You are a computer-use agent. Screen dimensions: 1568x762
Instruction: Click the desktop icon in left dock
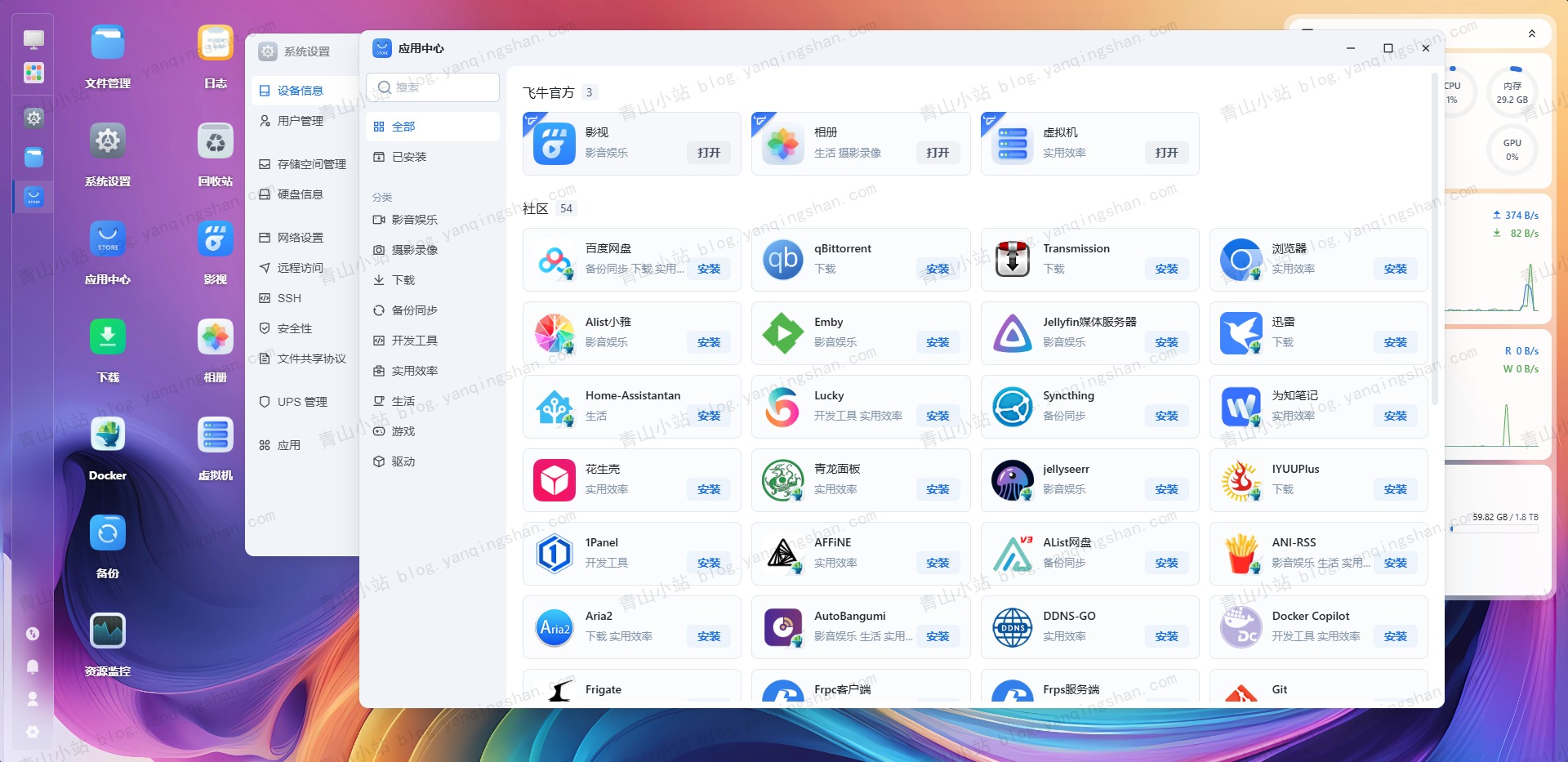pyautogui.click(x=33, y=38)
